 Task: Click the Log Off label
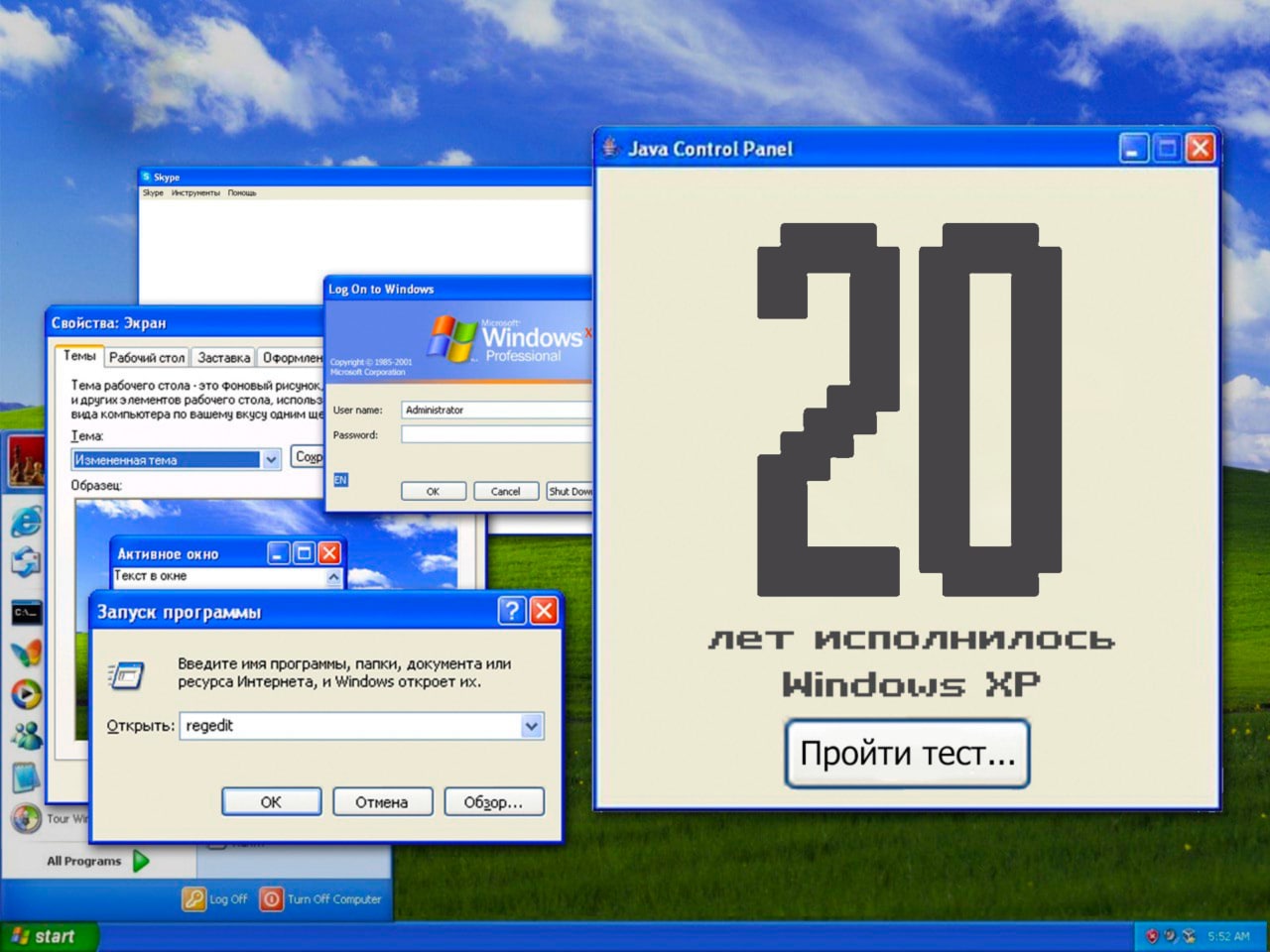point(228,899)
